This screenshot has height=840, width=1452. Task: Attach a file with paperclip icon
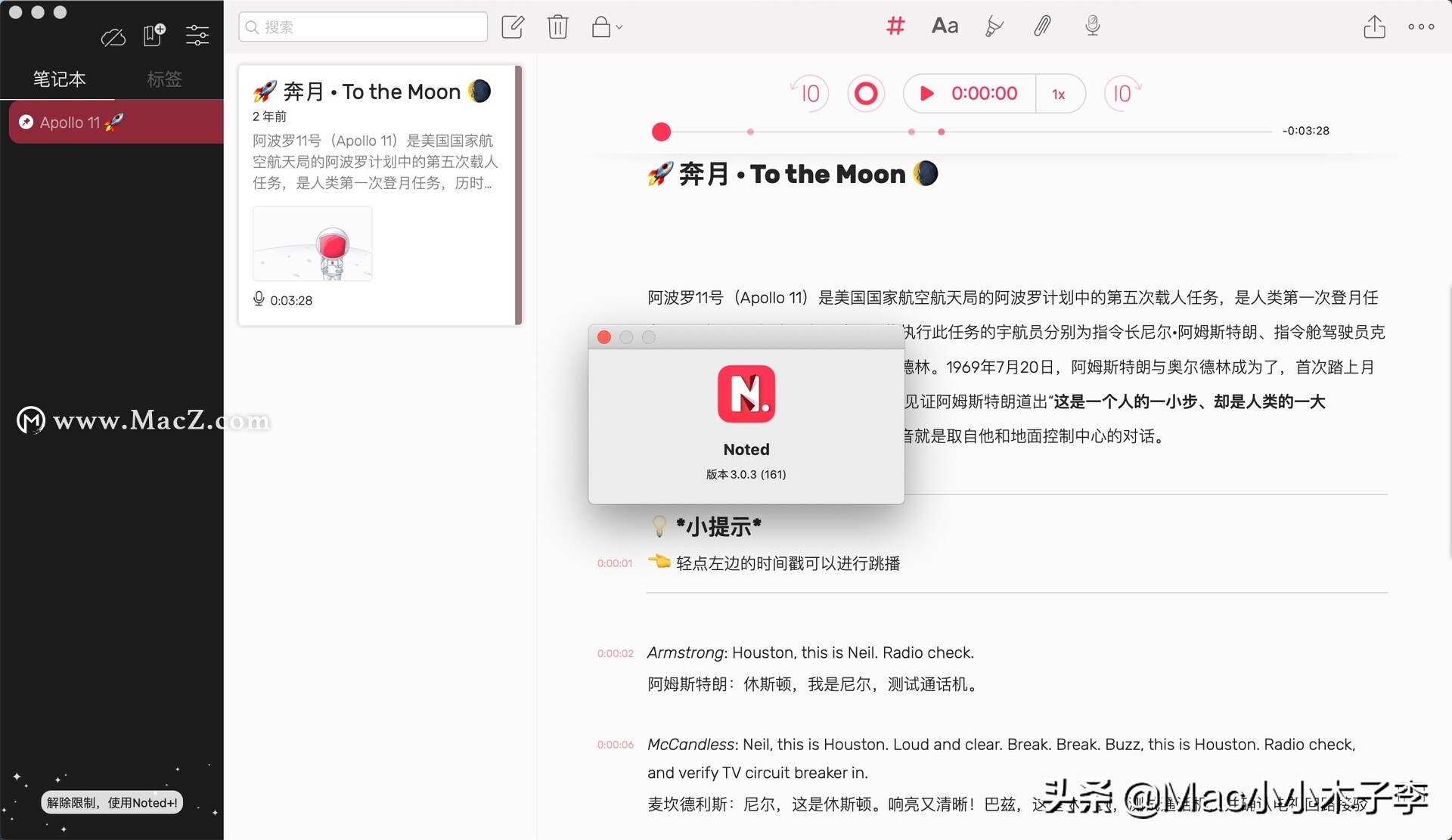[1042, 26]
